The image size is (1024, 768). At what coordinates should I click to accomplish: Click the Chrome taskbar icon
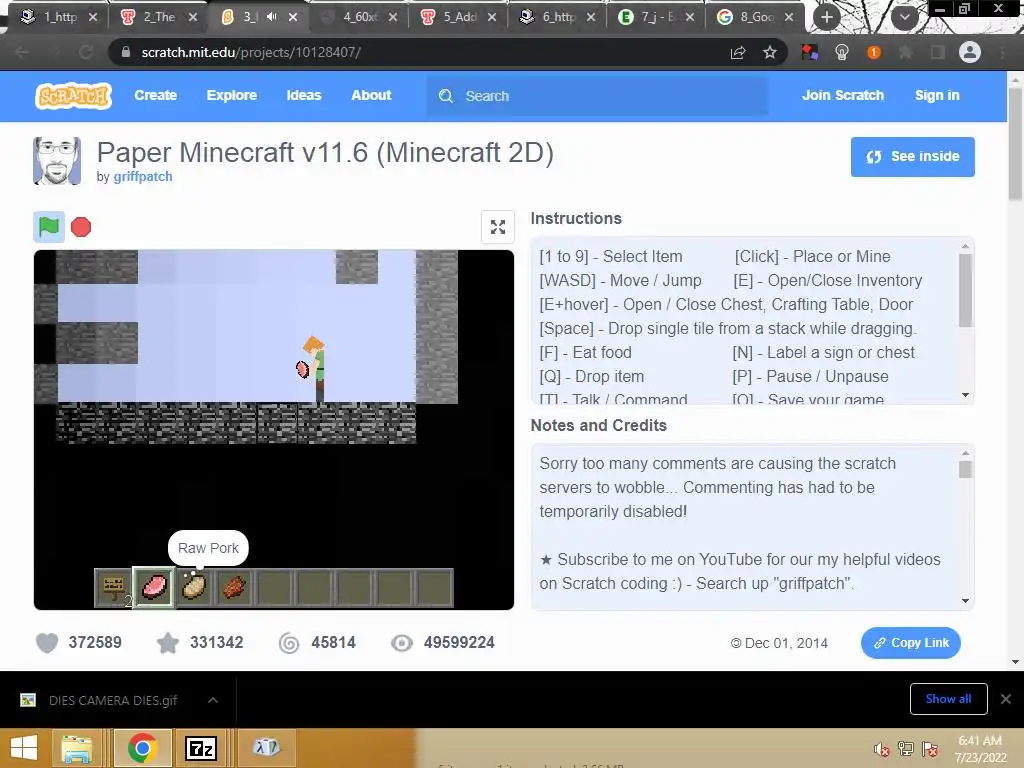pyautogui.click(x=142, y=748)
